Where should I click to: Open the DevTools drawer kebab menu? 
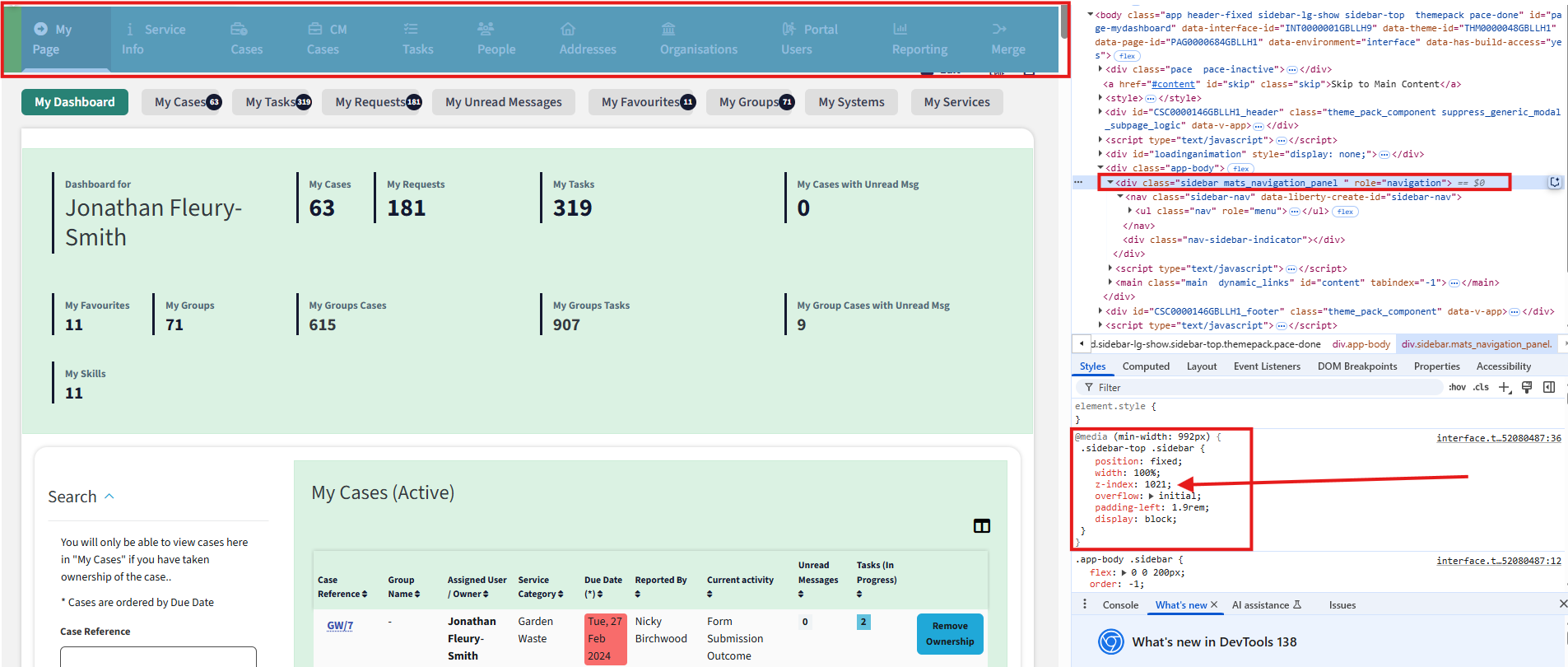coord(1084,604)
